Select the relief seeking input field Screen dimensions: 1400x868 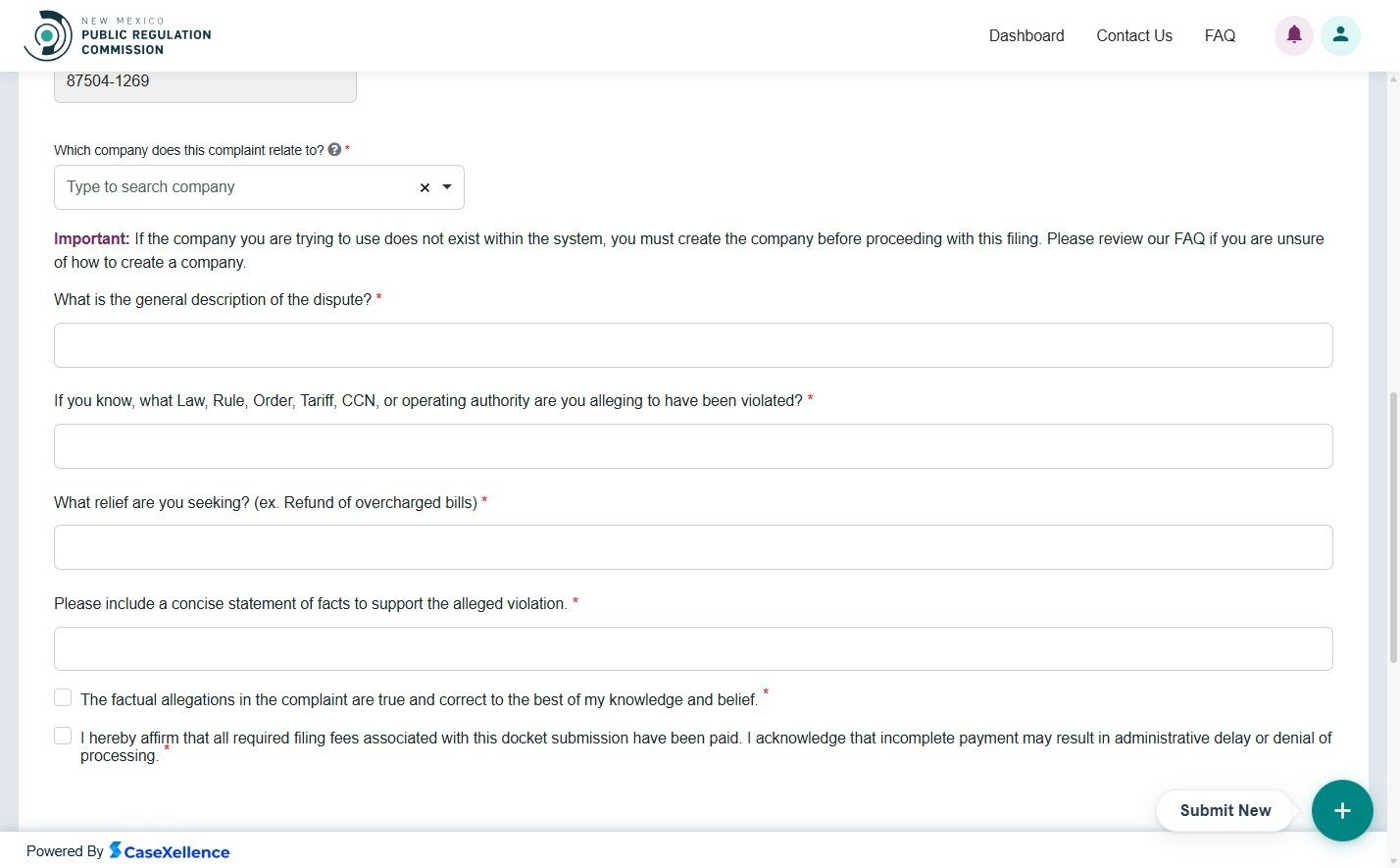pyautogui.click(x=693, y=546)
